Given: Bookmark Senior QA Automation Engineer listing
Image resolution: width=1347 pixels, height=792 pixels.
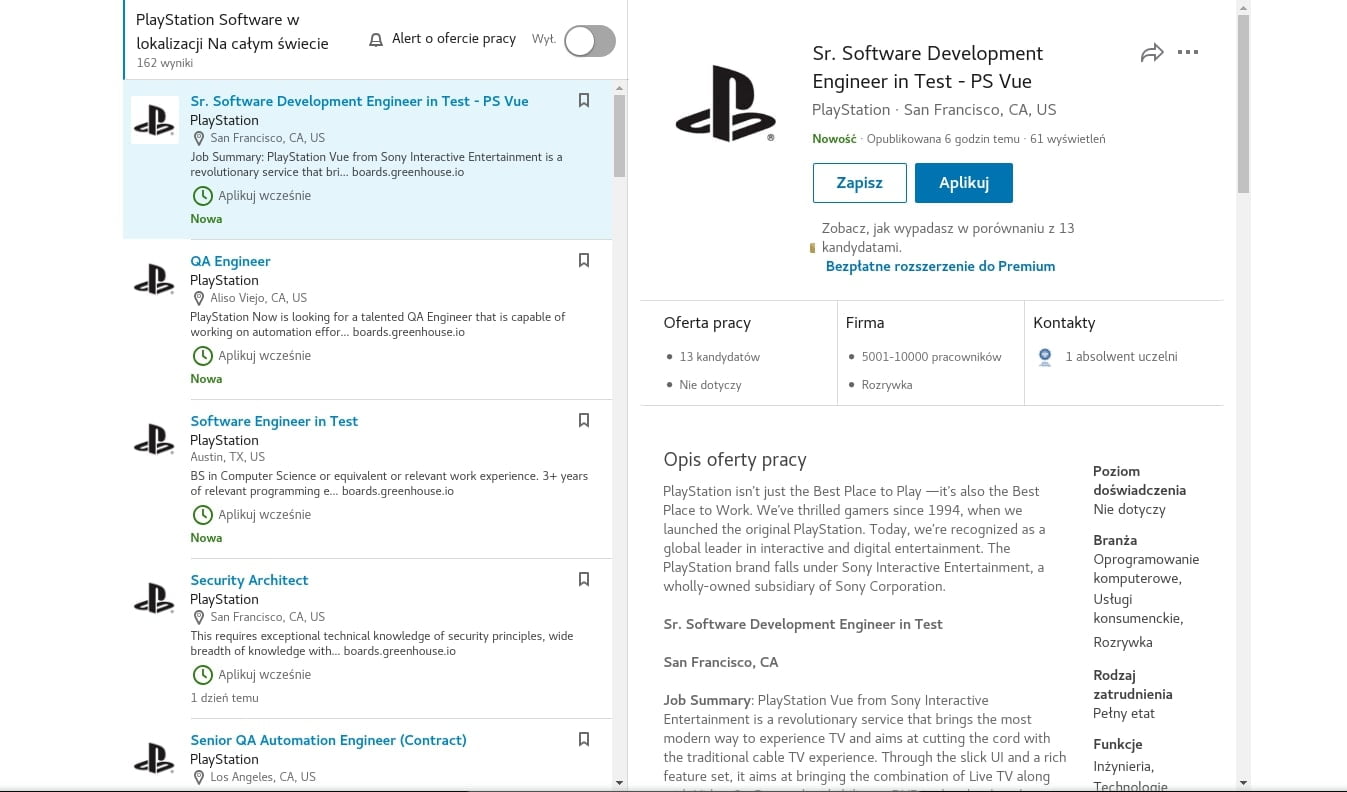Looking at the screenshot, I should coord(584,739).
